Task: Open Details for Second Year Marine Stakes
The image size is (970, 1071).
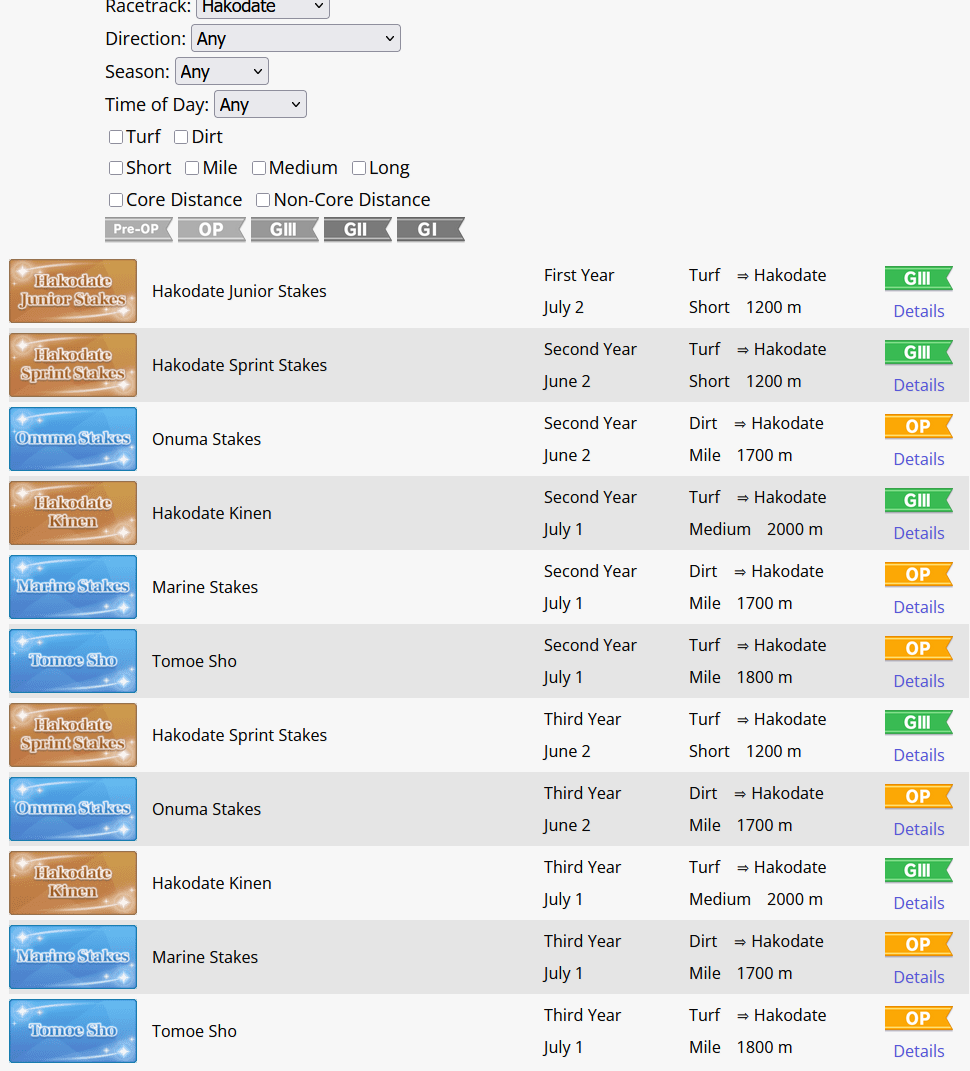Action: click(x=919, y=607)
